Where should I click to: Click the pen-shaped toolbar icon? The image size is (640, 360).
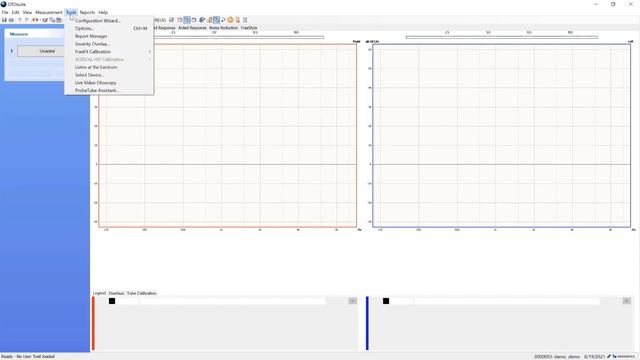201,20
